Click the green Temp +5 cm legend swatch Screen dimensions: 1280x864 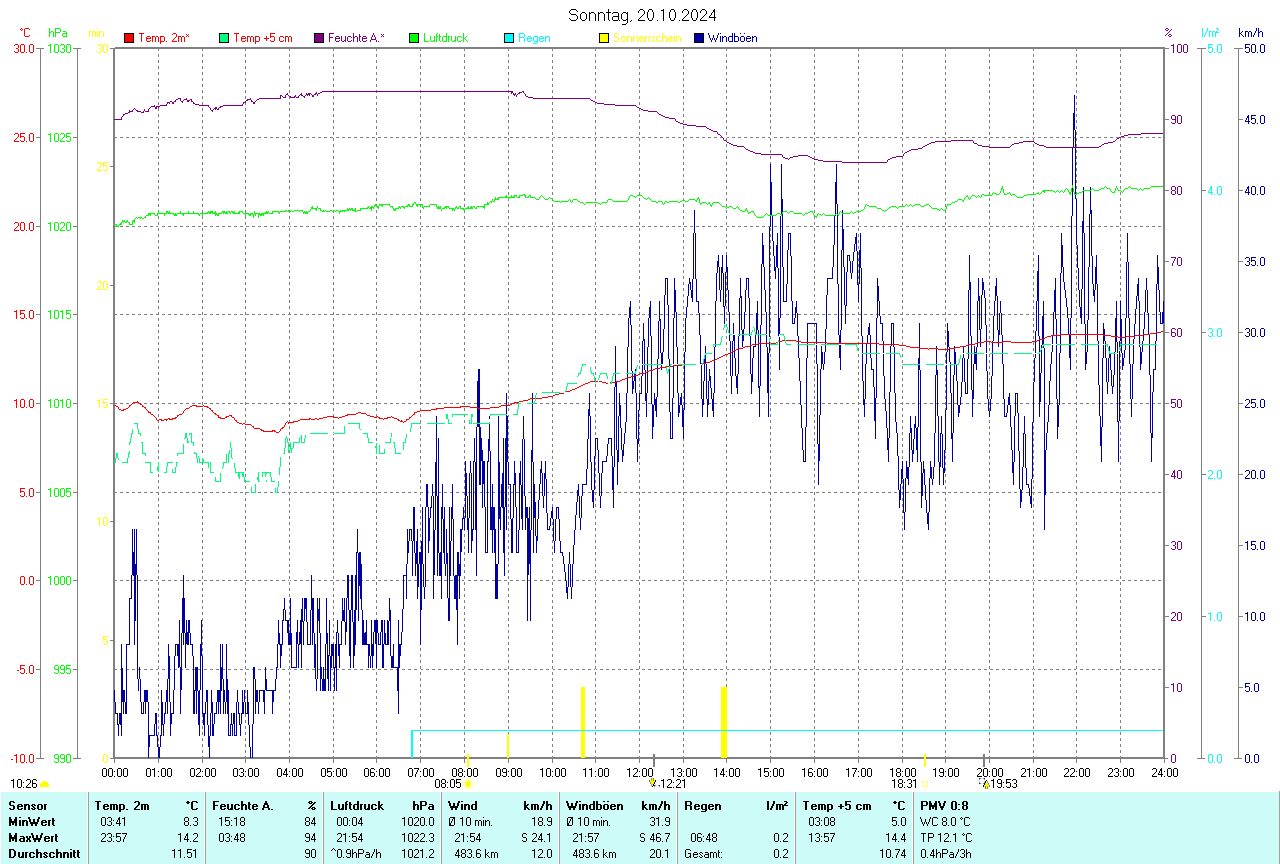pyautogui.click(x=224, y=38)
